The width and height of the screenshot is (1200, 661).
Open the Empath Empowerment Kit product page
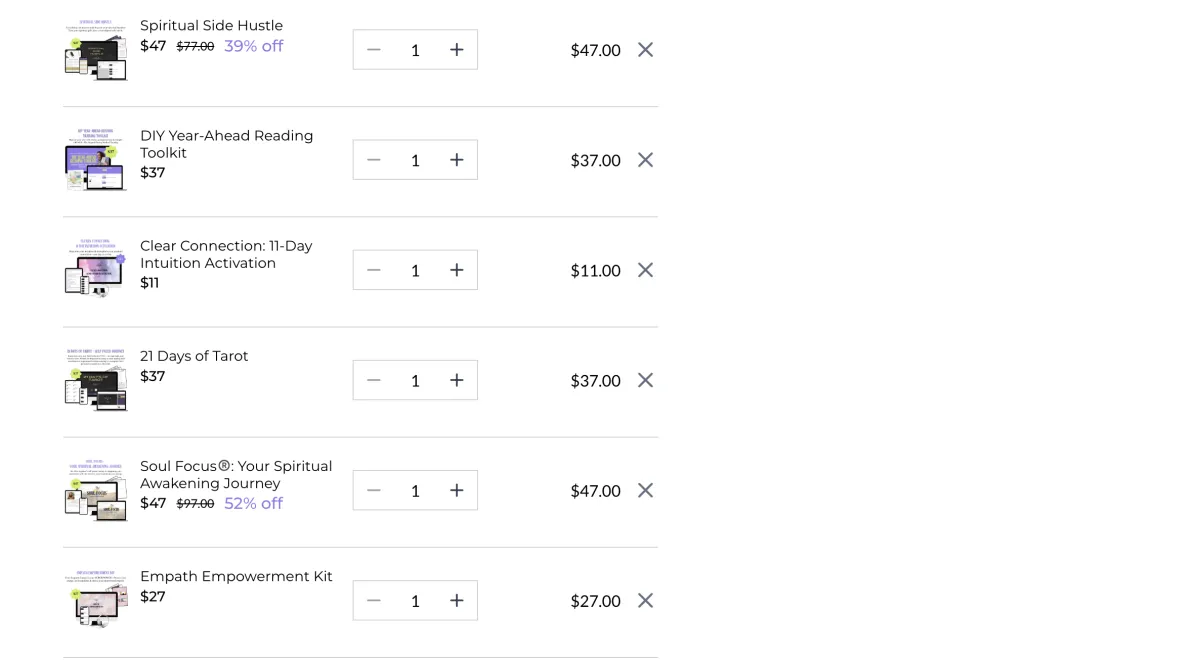[236, 576]
